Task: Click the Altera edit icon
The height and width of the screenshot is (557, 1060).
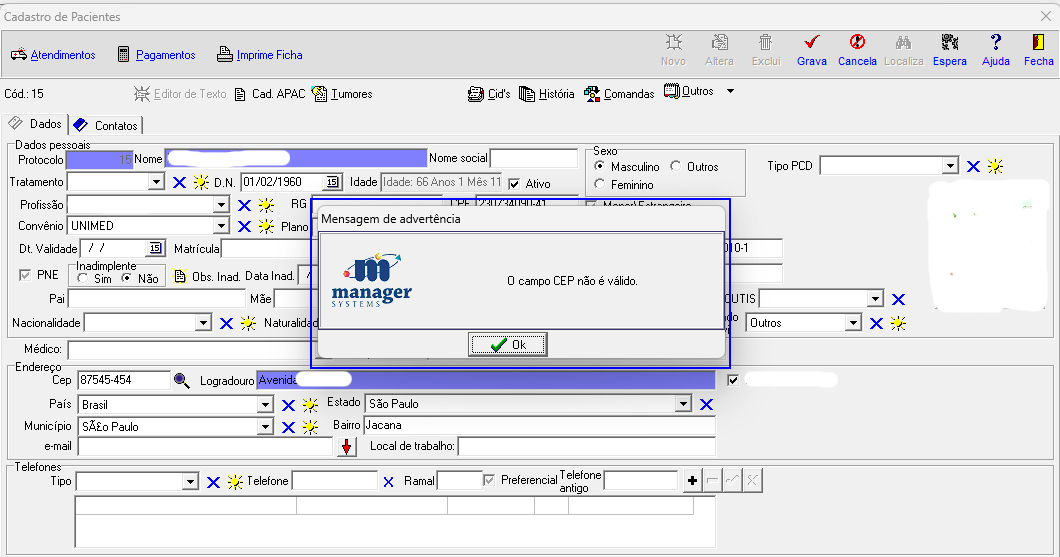Action: click(x=719, y=43)
